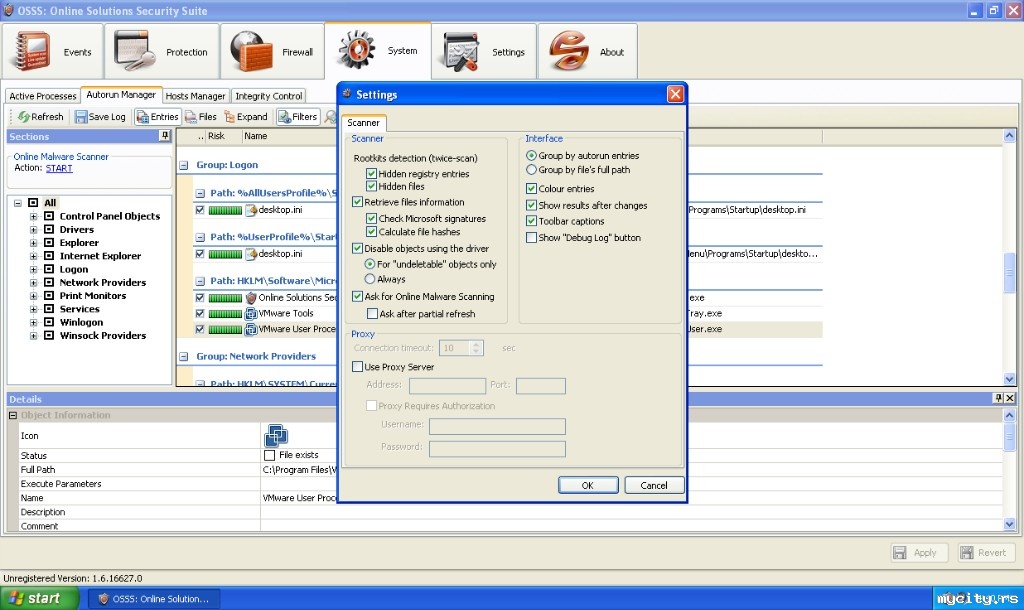This screenshot has height=610, width=1024.
Task: Switch to Hosts Manager tab
Action: coord(195,96)
